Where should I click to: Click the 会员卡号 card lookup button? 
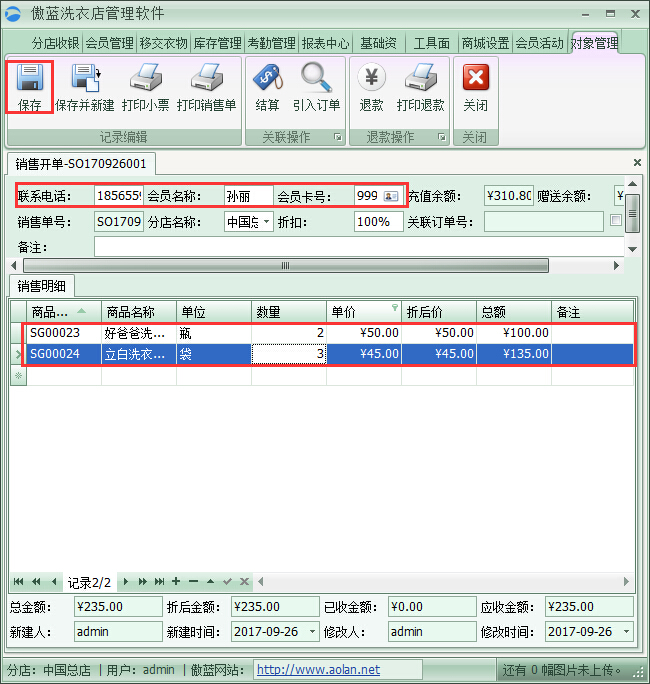pyautogui.click(x=391, y=196)
